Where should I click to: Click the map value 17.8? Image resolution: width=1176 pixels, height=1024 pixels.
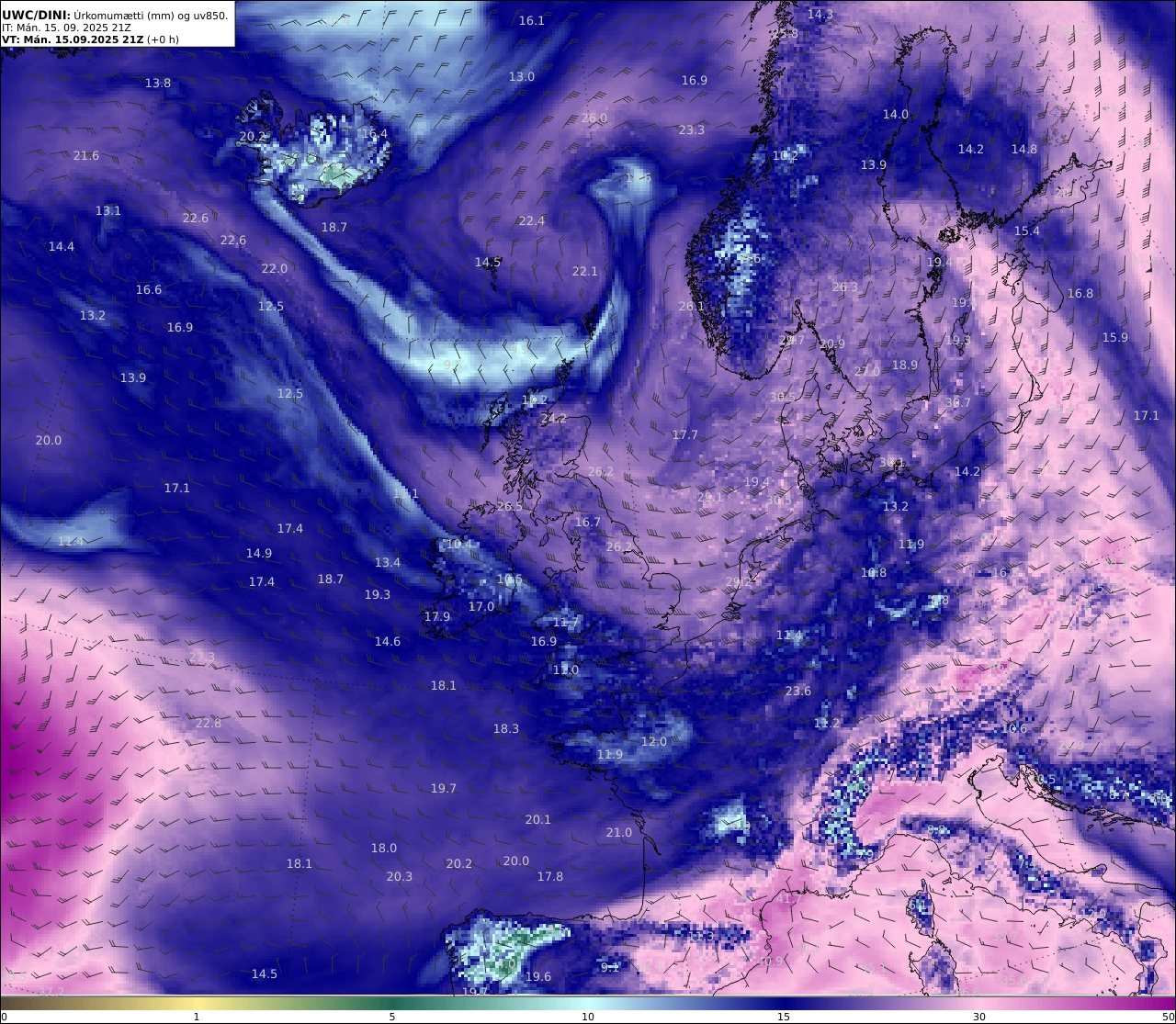(x=550, y=876)
